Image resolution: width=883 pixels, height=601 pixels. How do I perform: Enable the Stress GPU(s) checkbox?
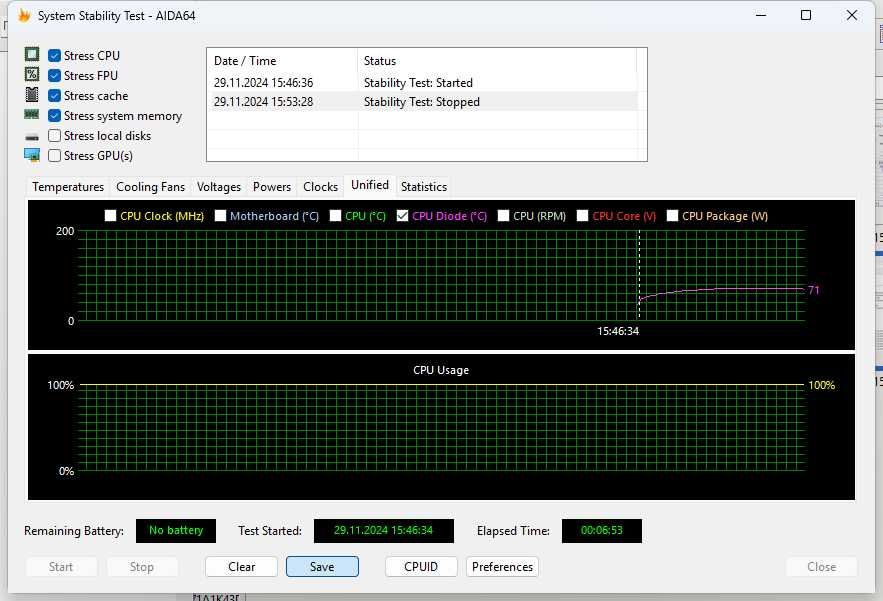click(55, 155)
